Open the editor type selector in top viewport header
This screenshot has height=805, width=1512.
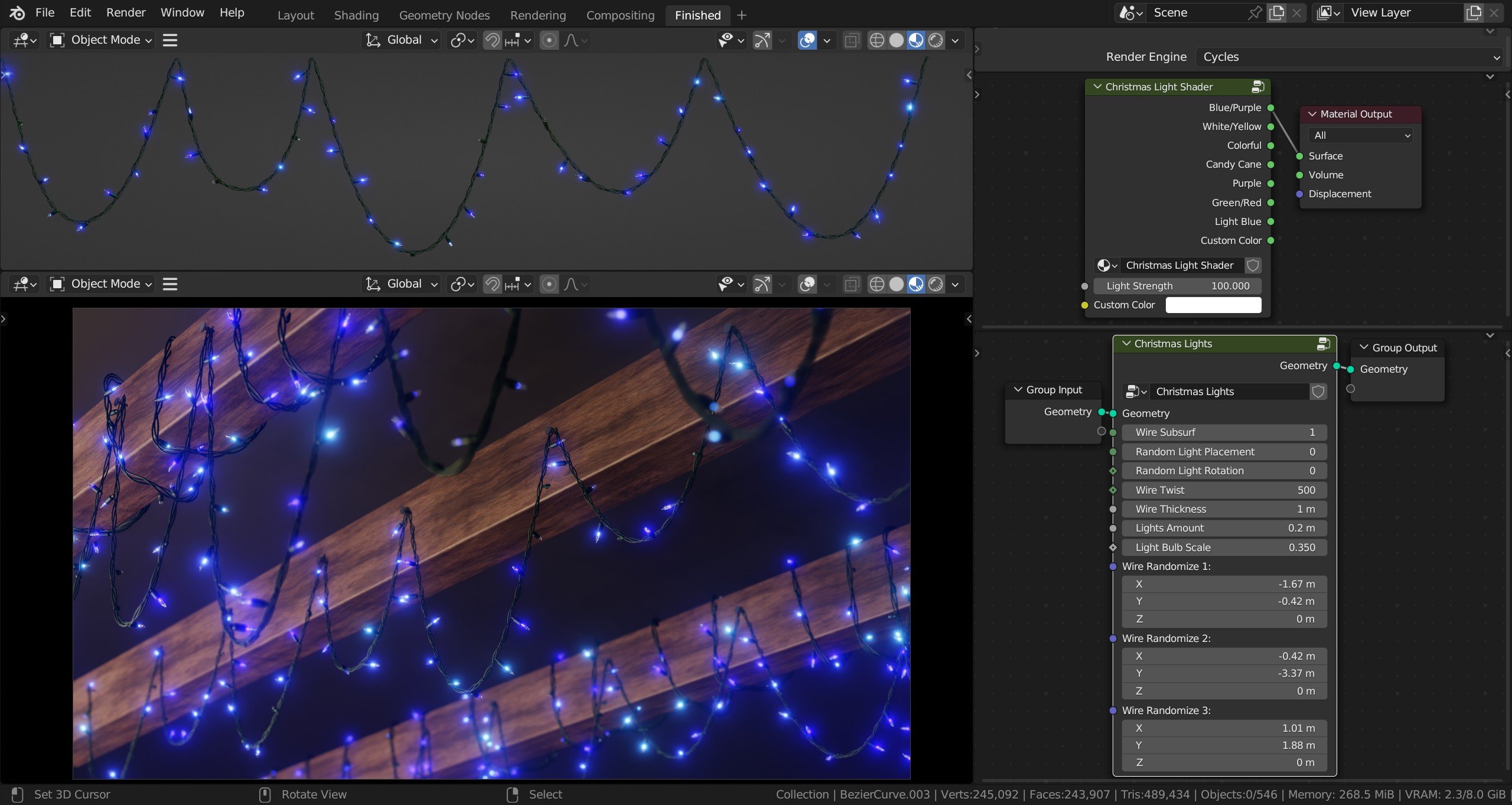(24, 40)
